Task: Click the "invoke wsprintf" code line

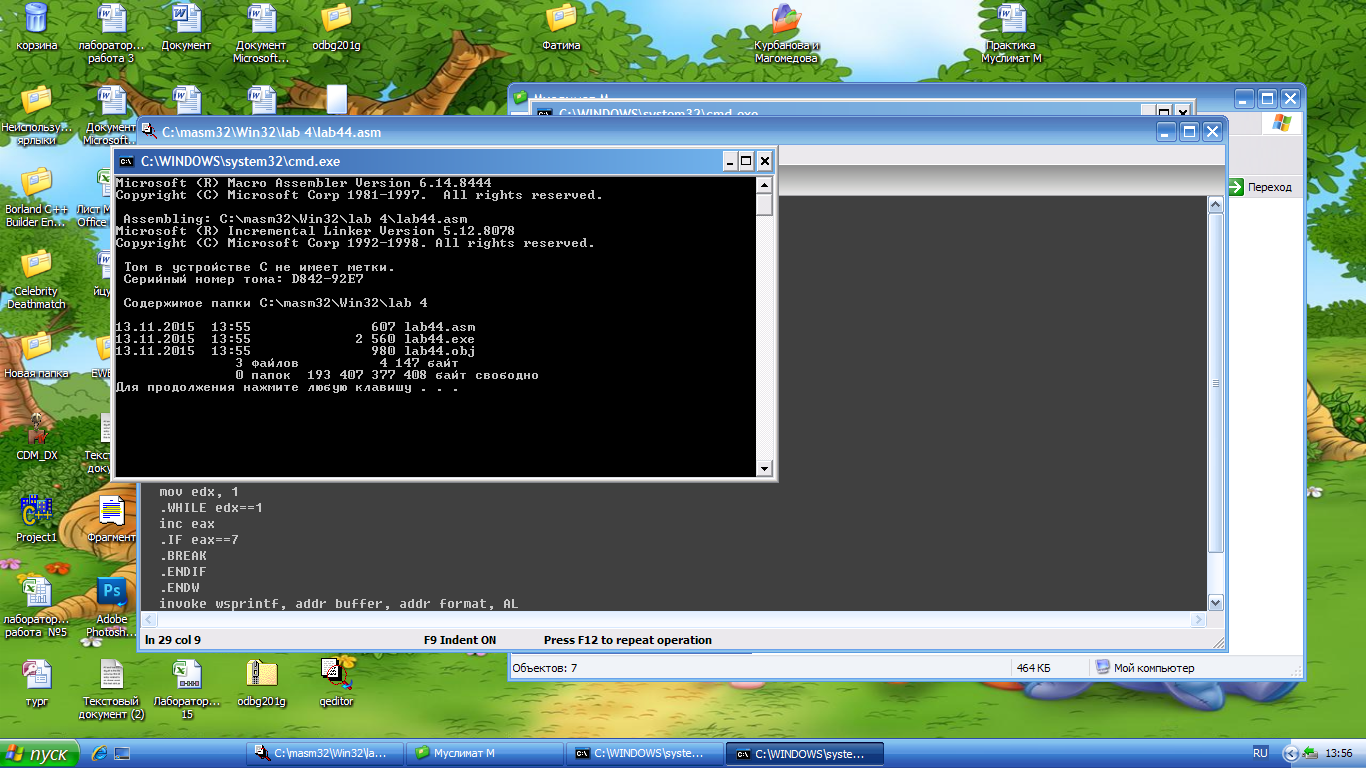Action: [x=339, y=604]
